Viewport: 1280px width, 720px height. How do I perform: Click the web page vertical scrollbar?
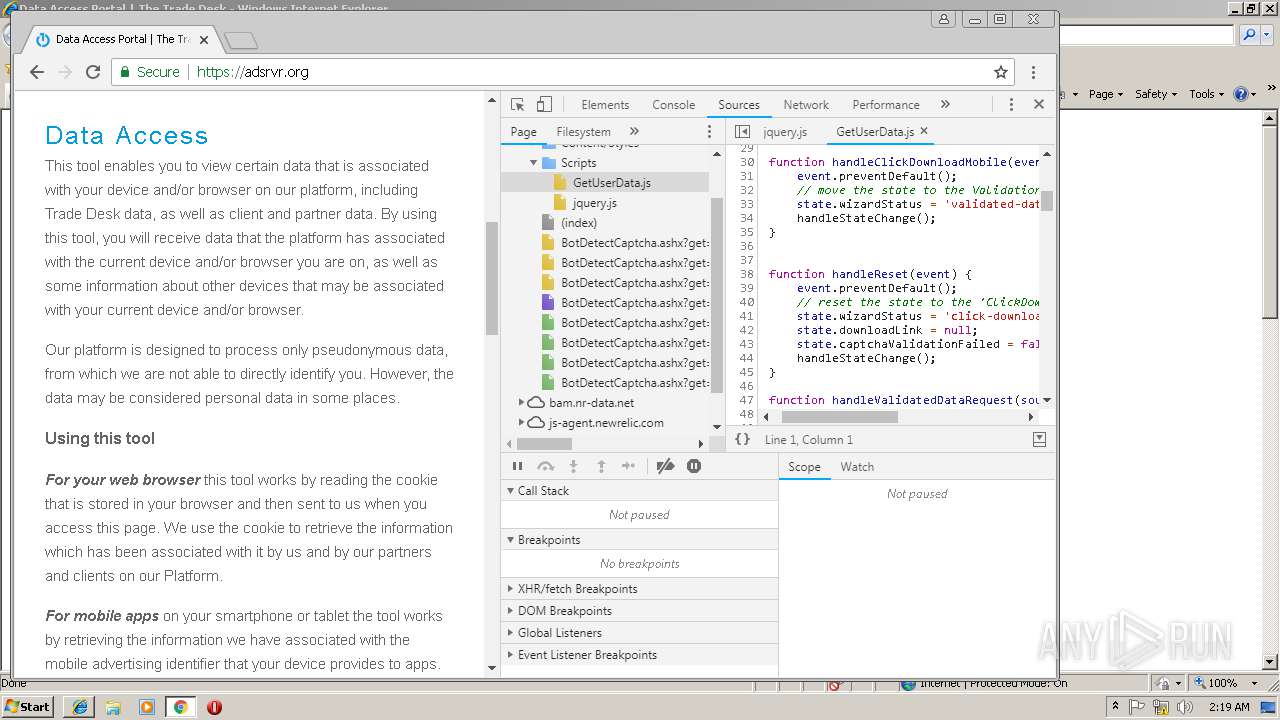coord(491,278)
